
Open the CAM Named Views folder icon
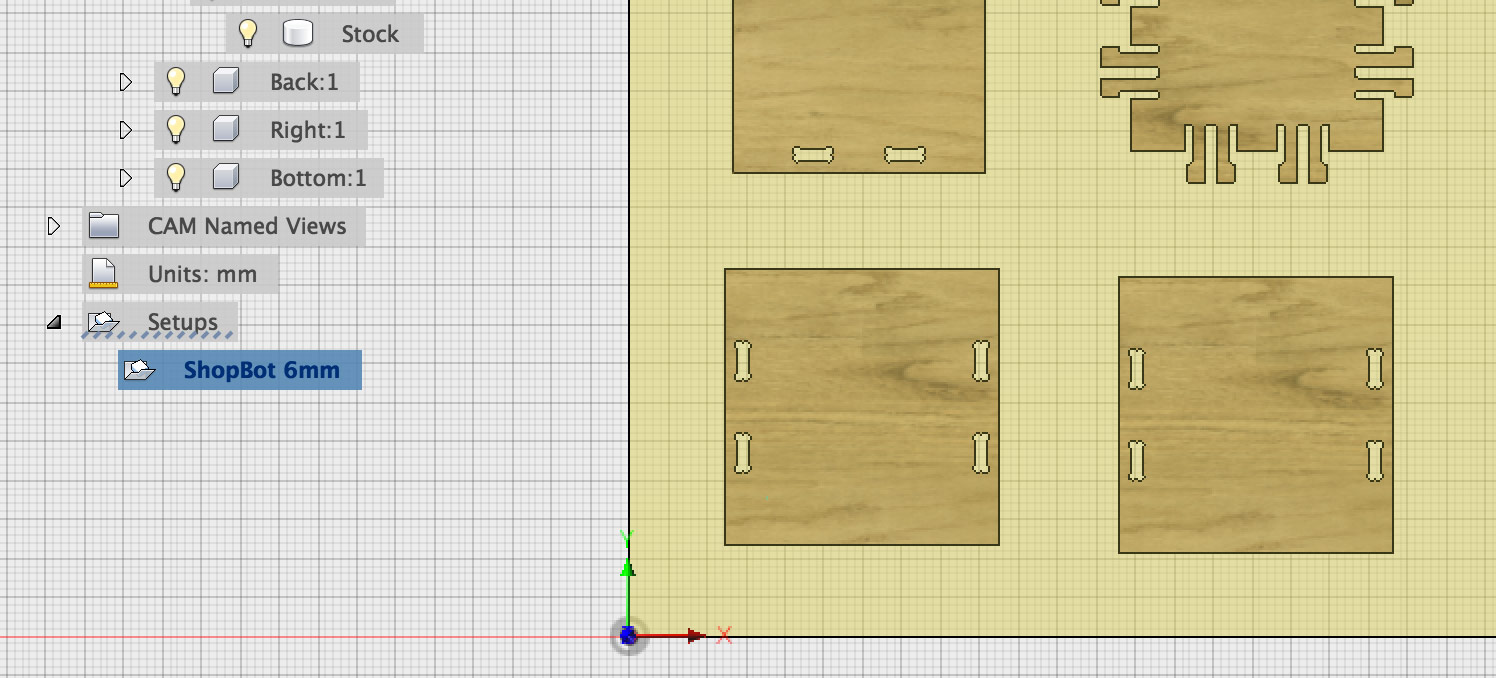102,225
